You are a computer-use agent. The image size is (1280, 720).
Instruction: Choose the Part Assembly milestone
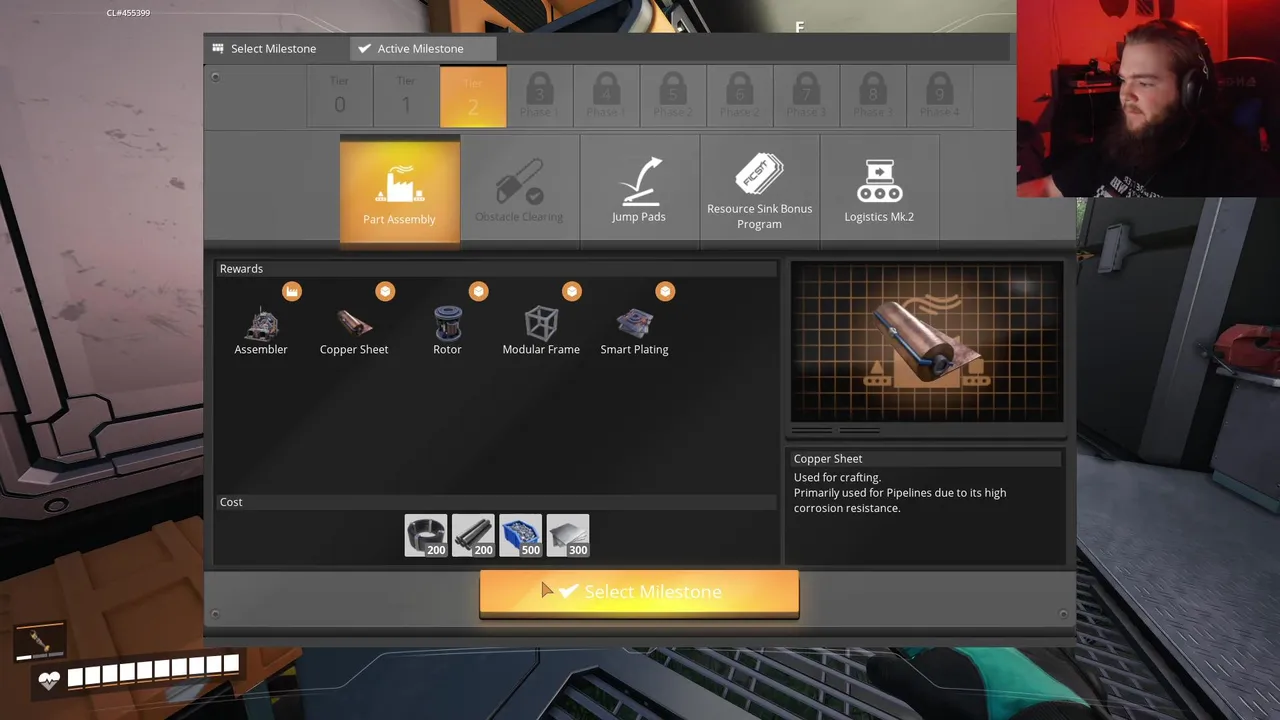point(400,190)
